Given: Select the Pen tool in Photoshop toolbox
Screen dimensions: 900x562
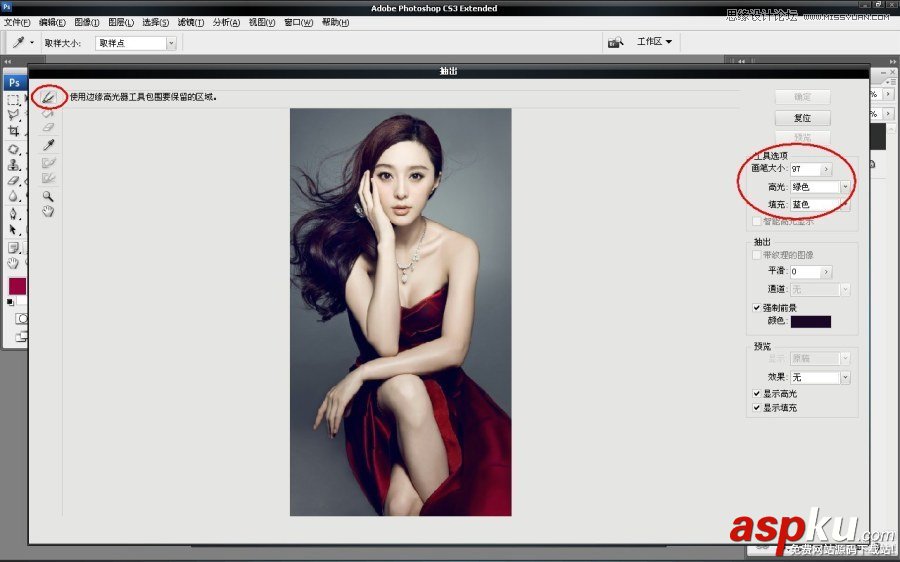Looking at the screenshot, I should [13, 214].
